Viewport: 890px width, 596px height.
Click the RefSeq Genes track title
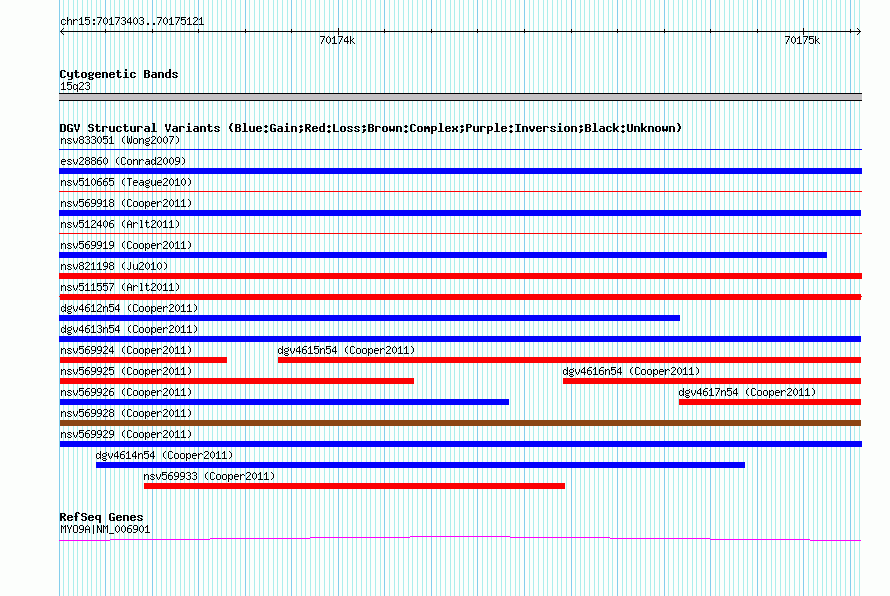[x=102, y=517]
